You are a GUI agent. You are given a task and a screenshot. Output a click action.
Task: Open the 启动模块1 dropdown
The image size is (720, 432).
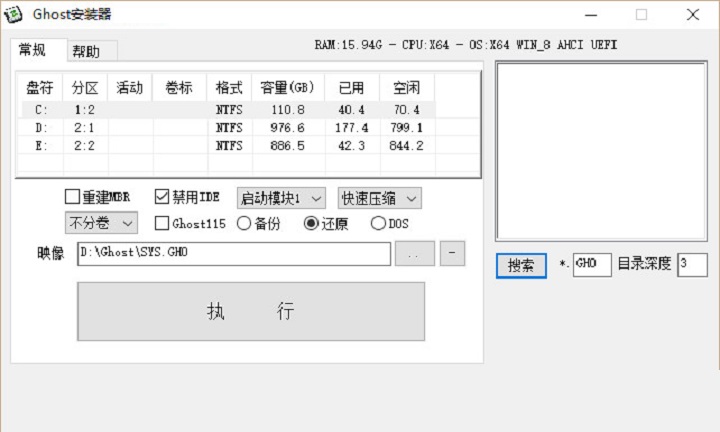(281, 198)
